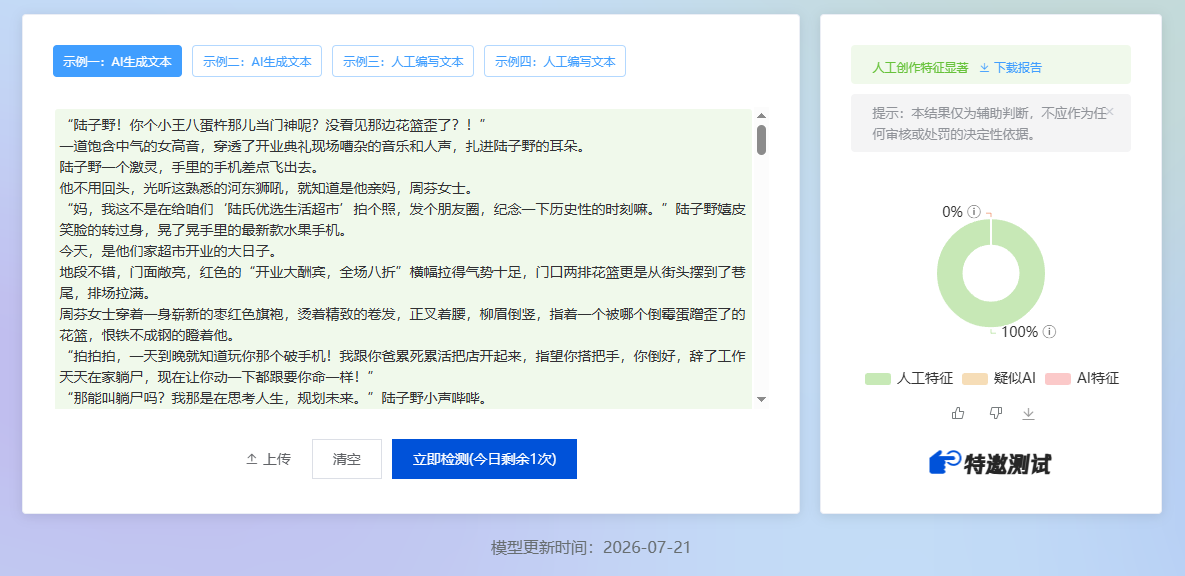Image resolution: width=1185 pixels, height=576 pixels.
Task: Clear the text with 清空 button
Action: [x=347, y=459]
